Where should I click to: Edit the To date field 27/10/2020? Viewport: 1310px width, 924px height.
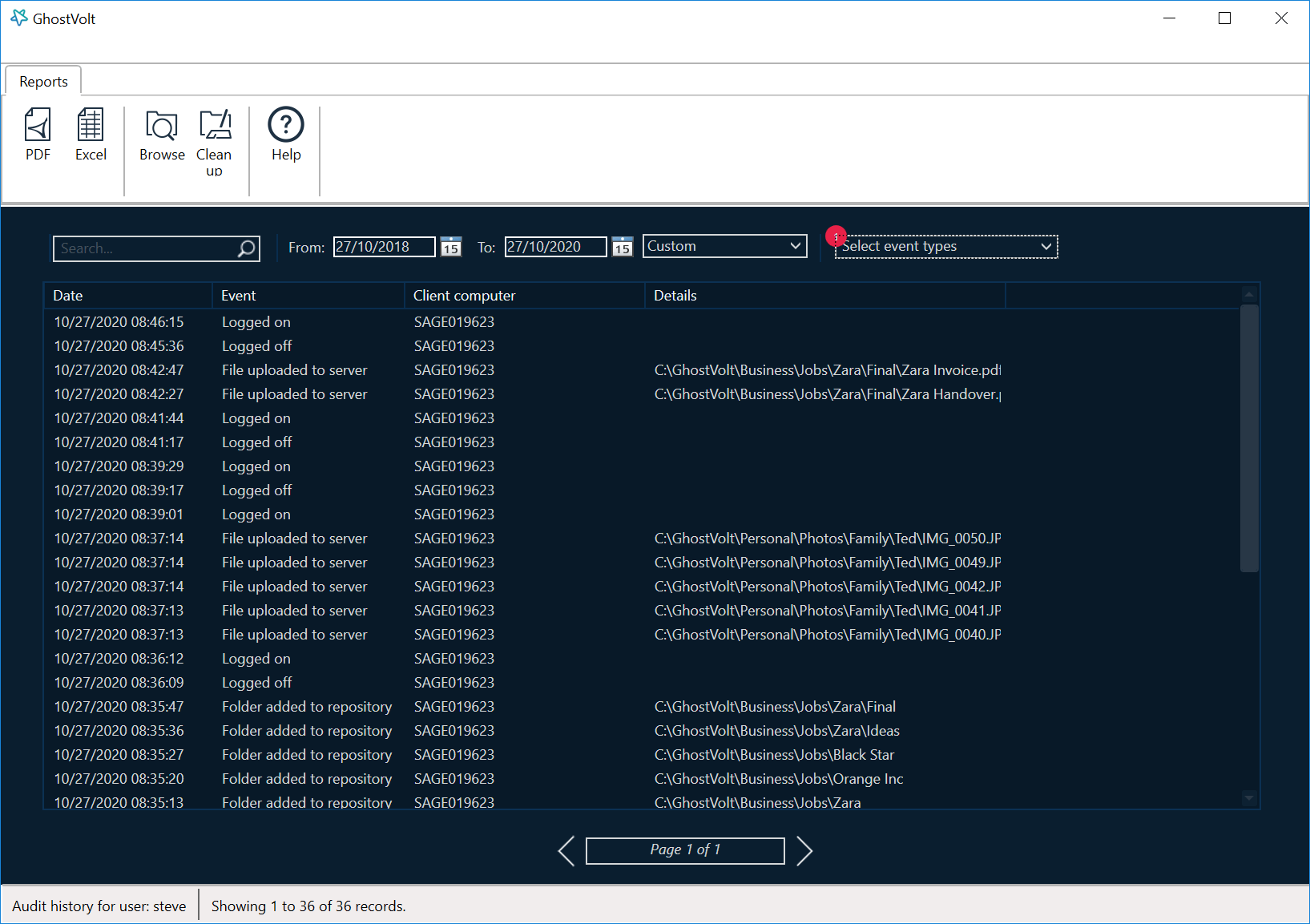click(x=556, y=247)
